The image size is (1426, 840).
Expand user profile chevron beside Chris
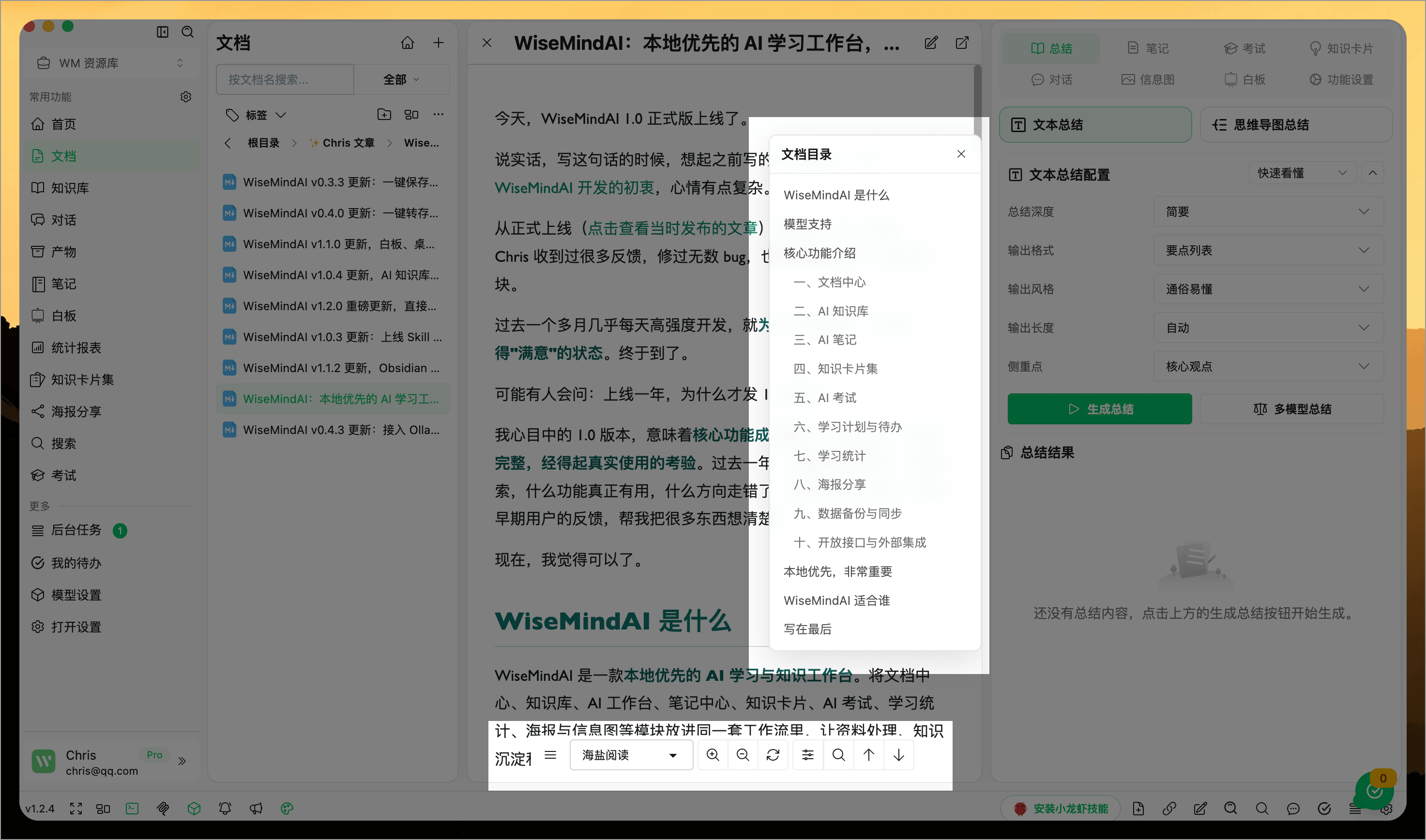pyautogui.click(x=182, y=761)
